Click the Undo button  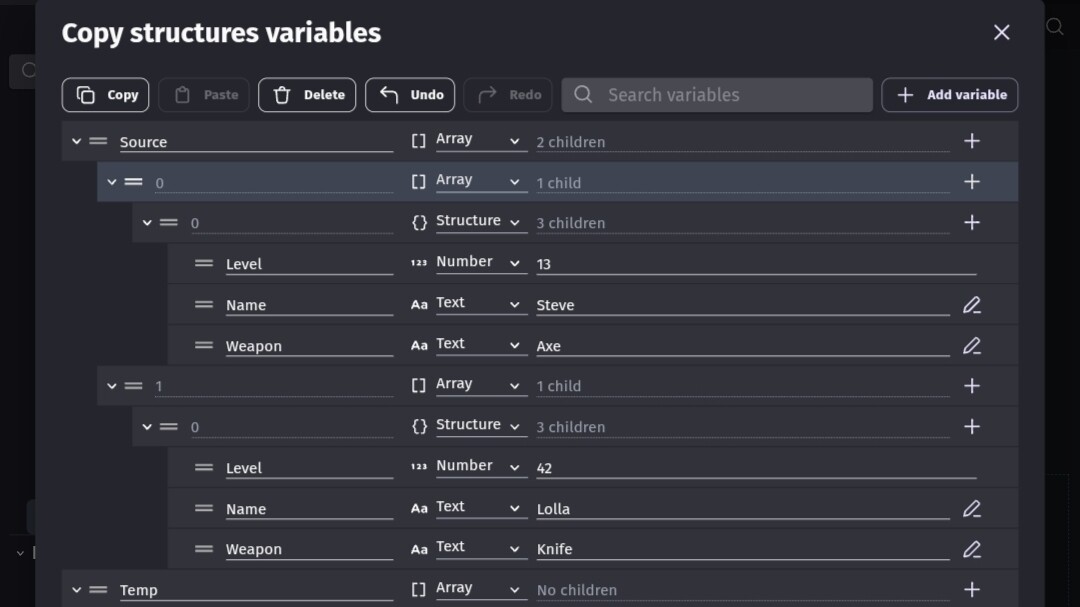coord(410,95)
